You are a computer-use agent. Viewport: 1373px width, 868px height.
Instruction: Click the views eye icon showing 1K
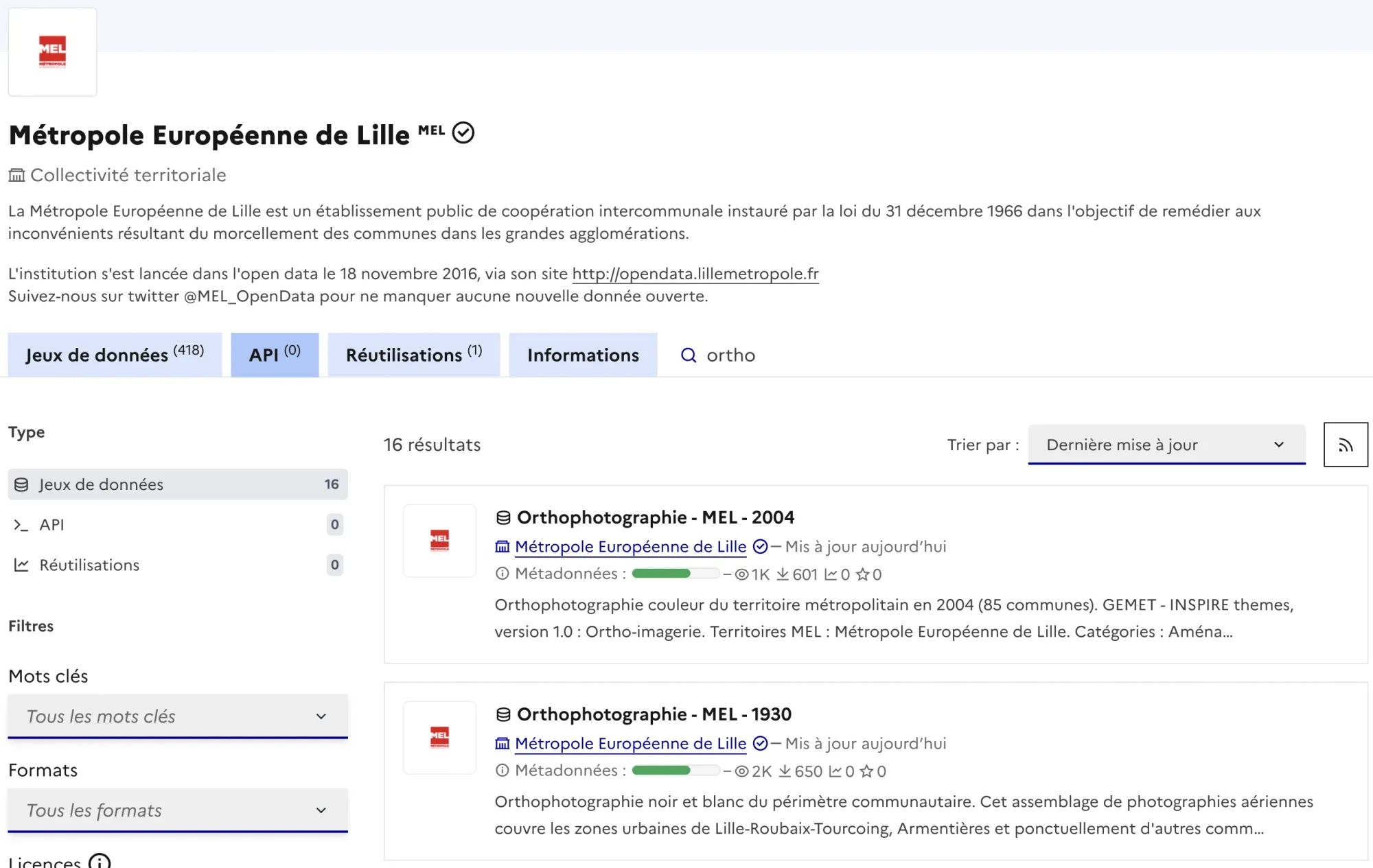[741, 574]
